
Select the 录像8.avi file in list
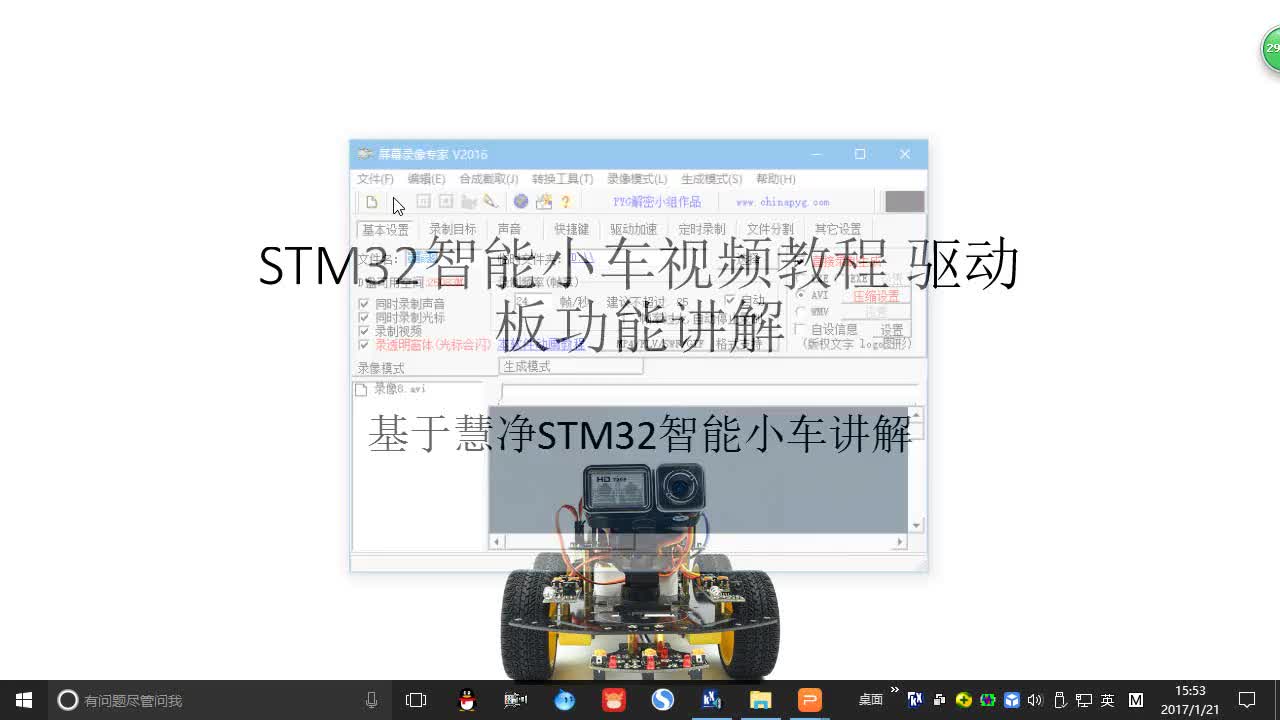click(x=392, y=389)
